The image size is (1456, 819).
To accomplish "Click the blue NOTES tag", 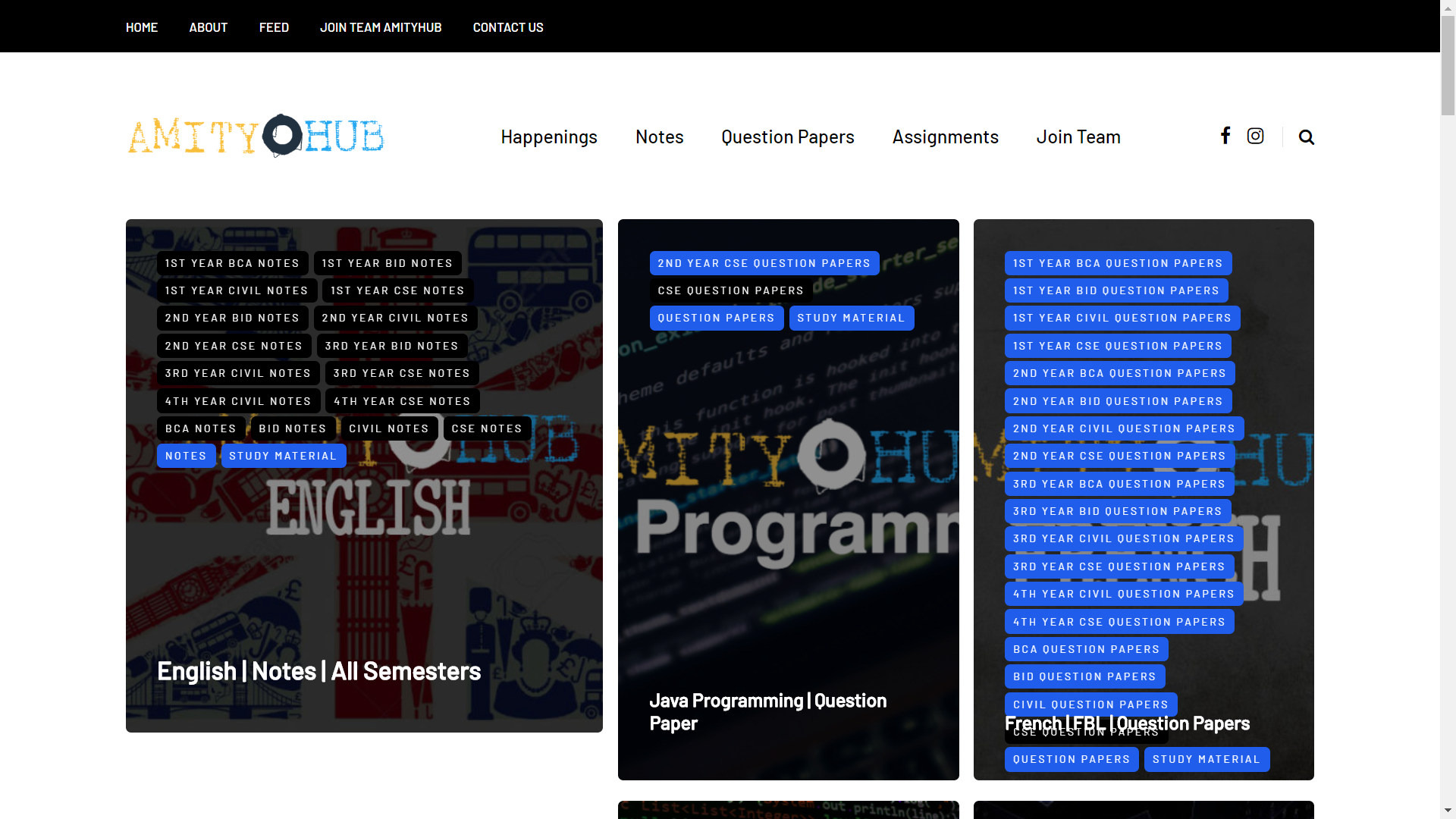I will pyautogui.click(x=186, y=456).
